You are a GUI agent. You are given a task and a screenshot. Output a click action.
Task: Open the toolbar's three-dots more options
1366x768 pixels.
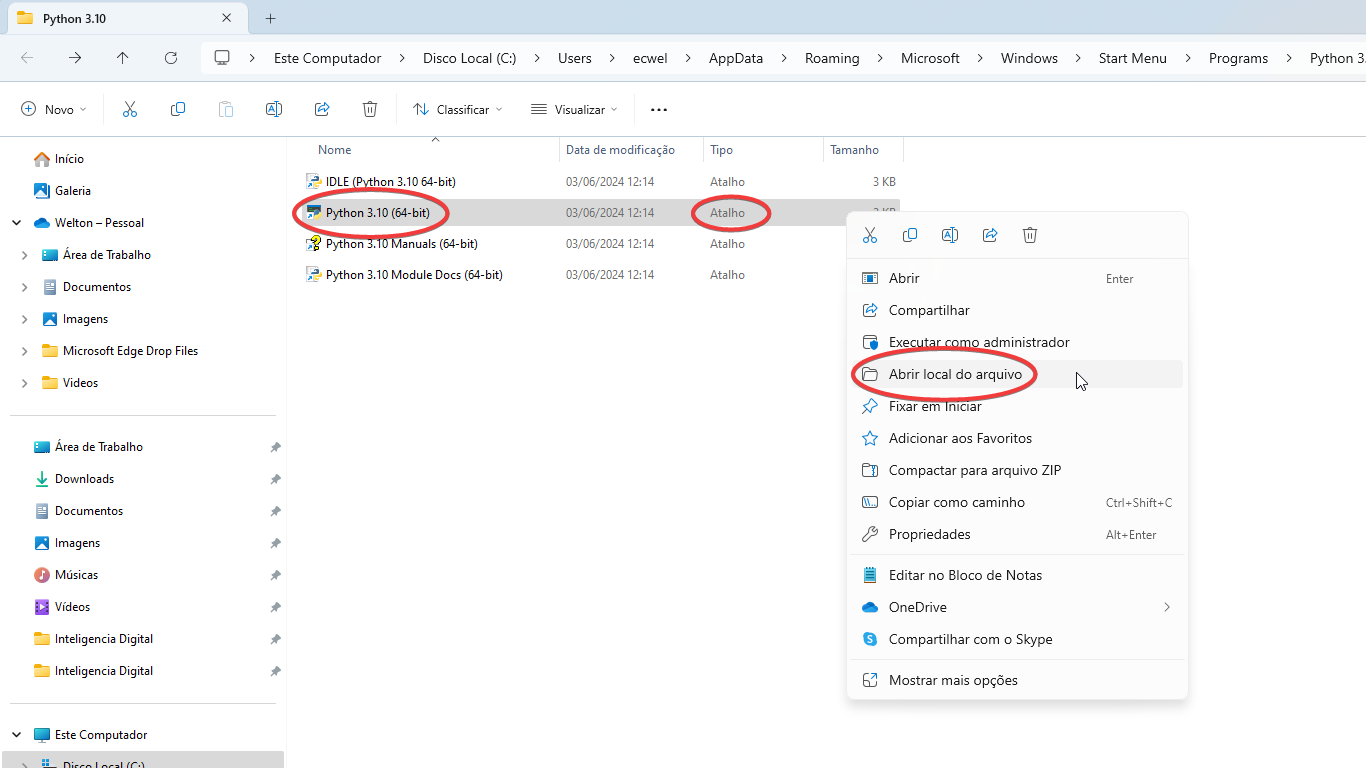coord(658,109)
